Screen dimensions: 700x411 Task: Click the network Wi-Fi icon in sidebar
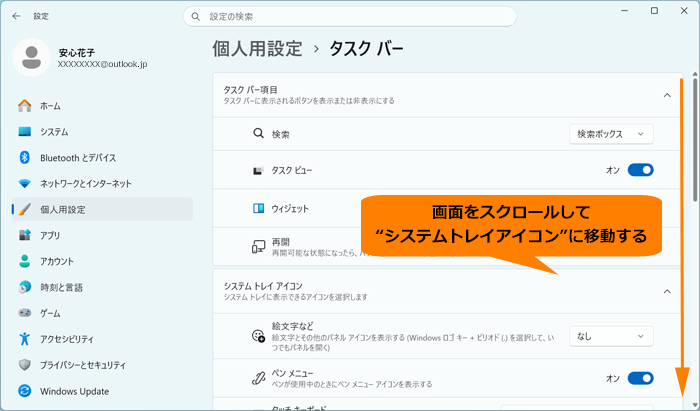[x=25, y=183]
